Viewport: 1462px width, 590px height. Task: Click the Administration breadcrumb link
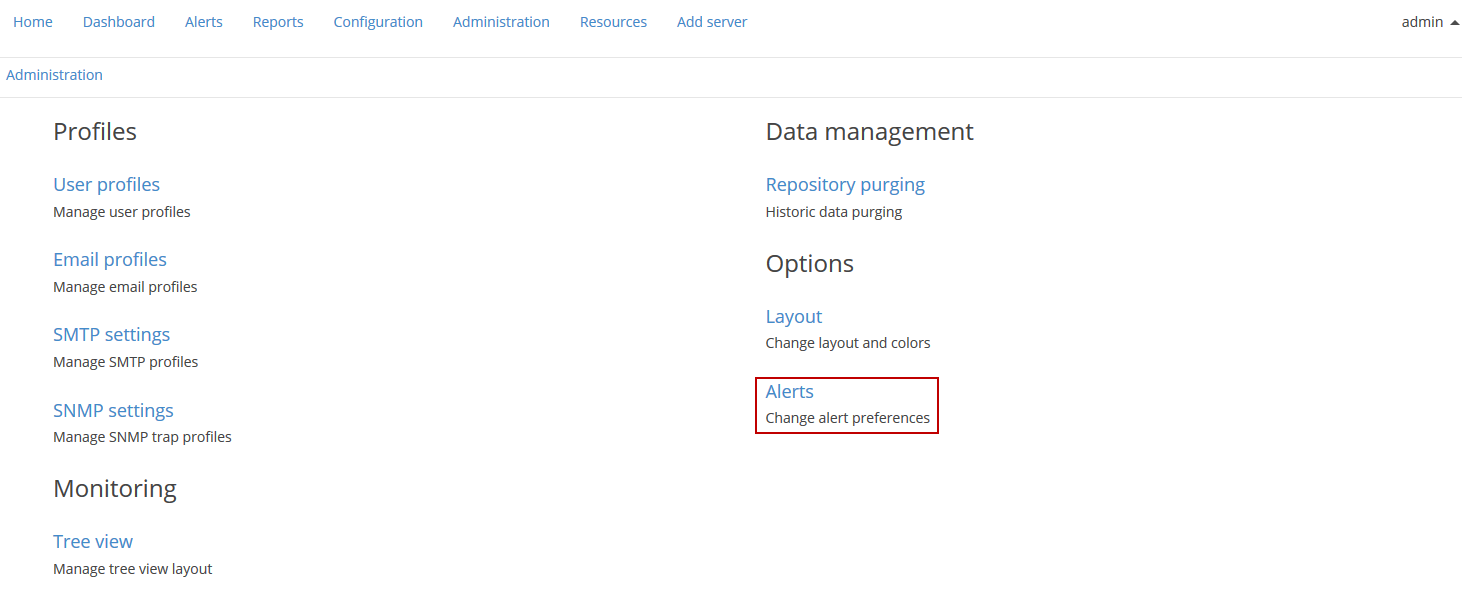(x=54, y=75)
